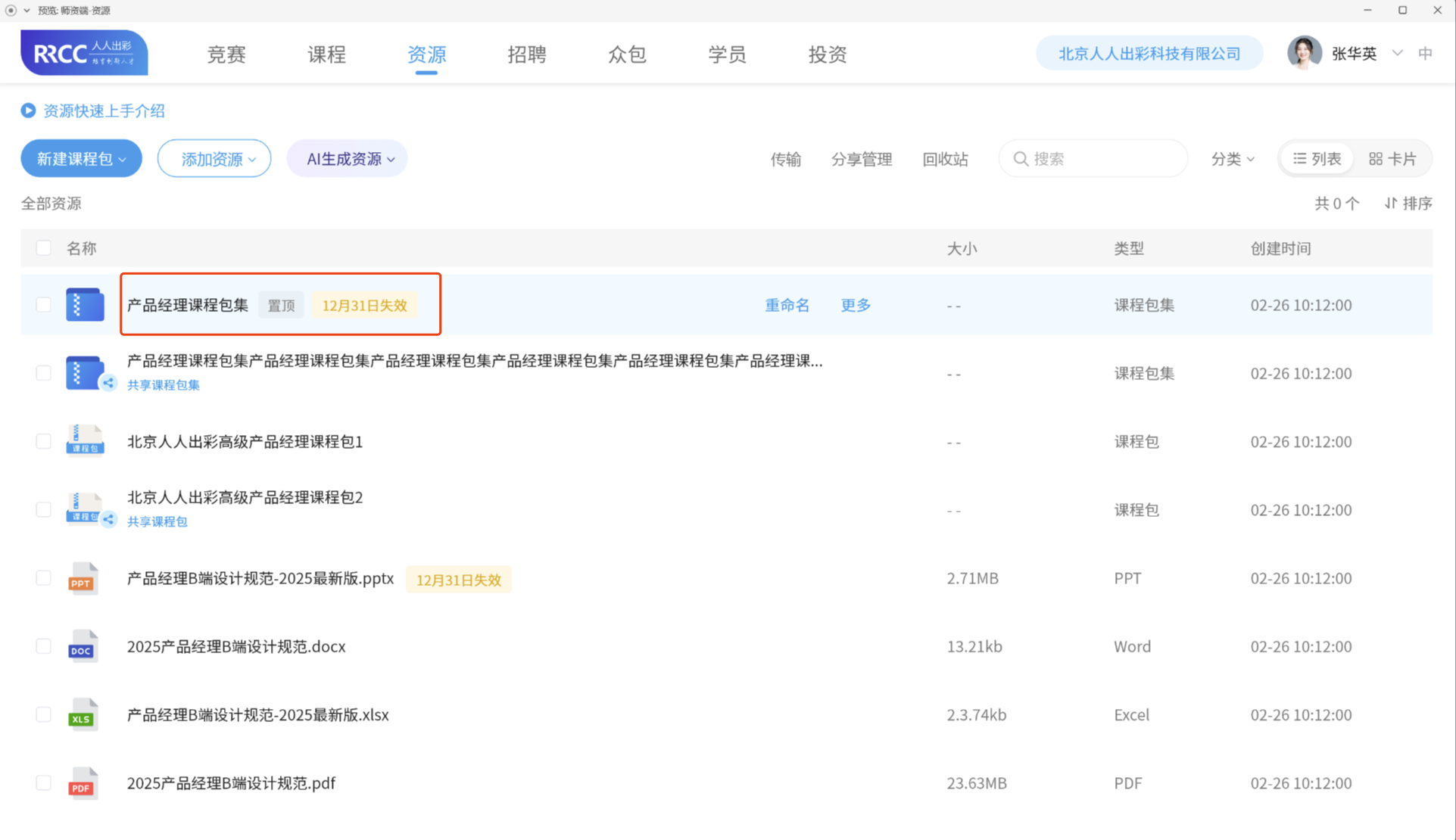Open 回收站 recycle bin
The width and height of the screenshot is (1456, 840).
944,159
